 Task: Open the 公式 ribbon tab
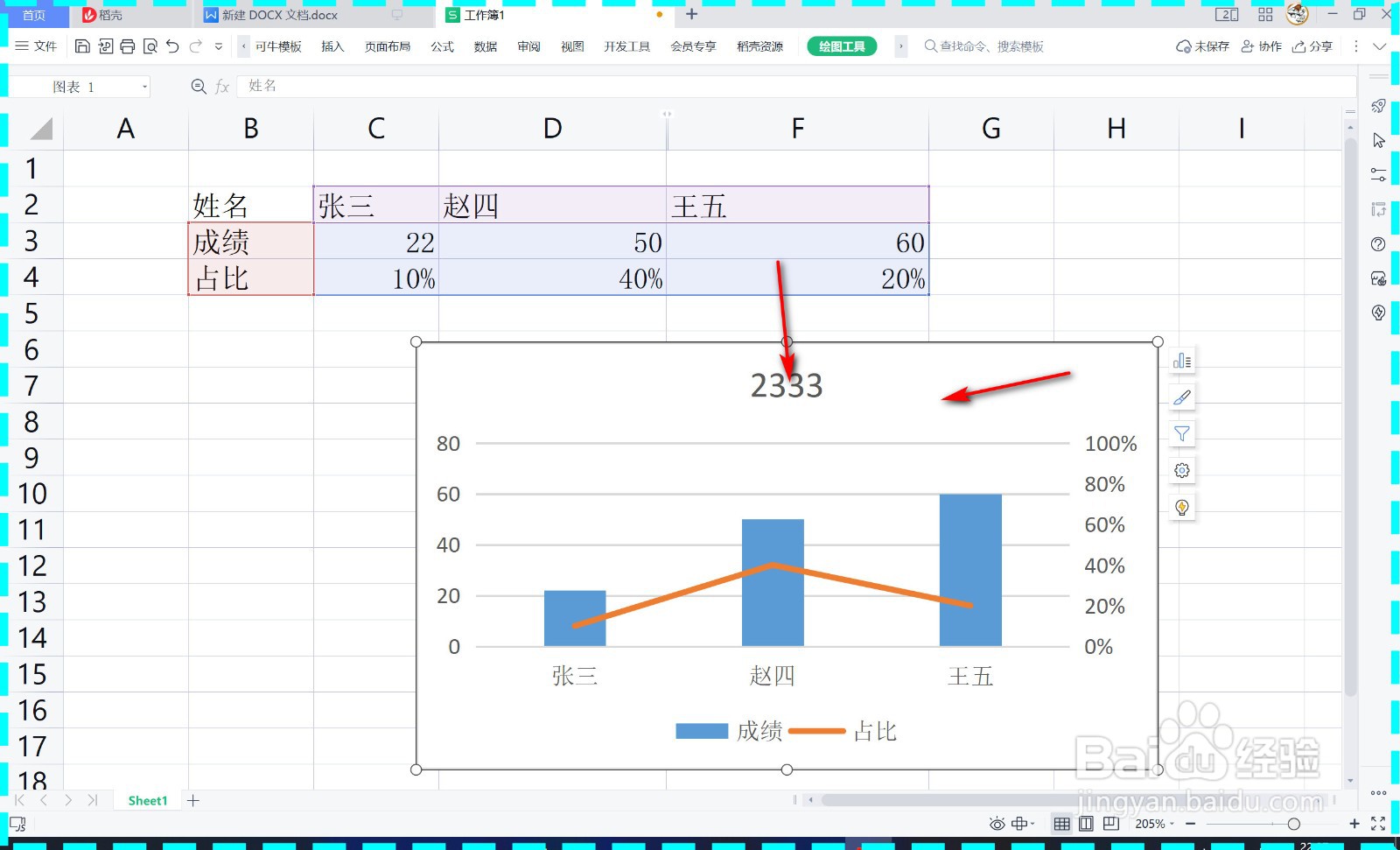coord(442,46)
